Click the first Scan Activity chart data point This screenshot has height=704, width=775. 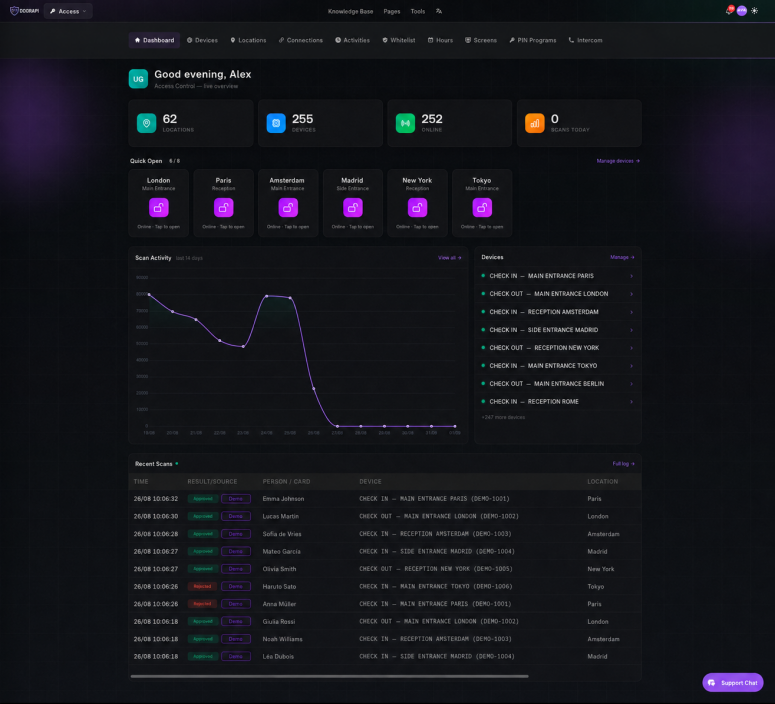[x=149, y=295]
